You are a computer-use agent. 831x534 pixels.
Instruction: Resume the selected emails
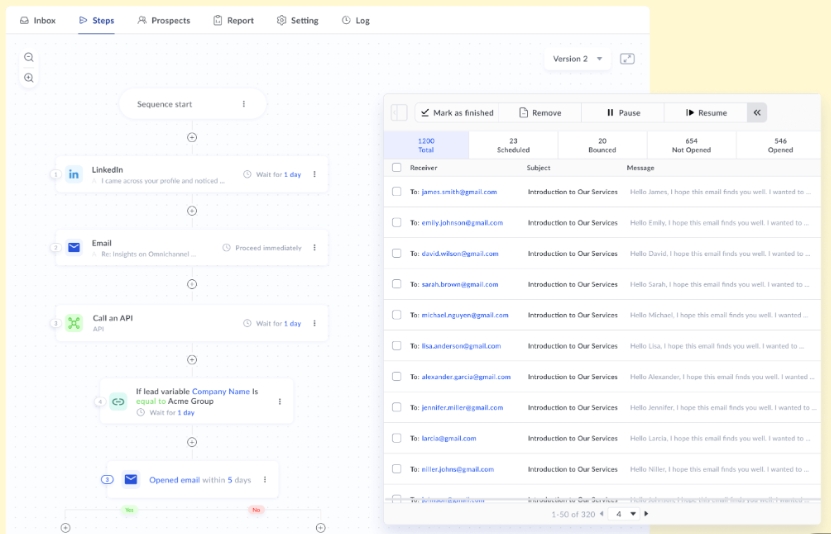tap(706, 112)
